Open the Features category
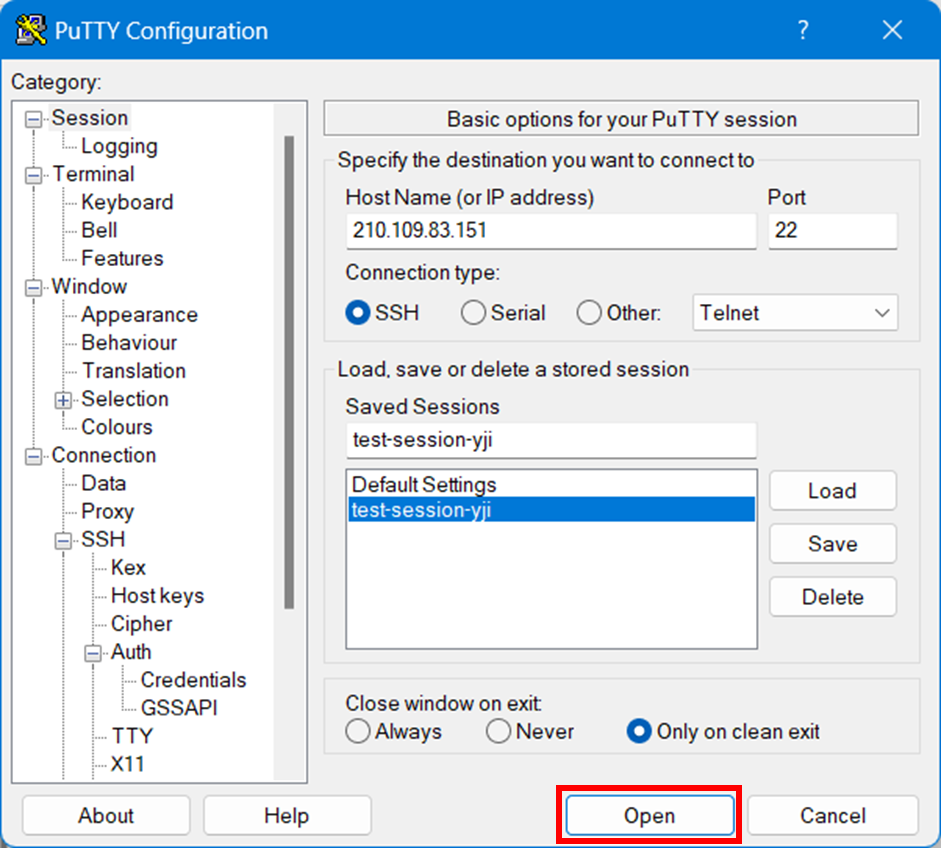This screenshot has height=848, width=941. pyautogui.click(x=122, y=259)
